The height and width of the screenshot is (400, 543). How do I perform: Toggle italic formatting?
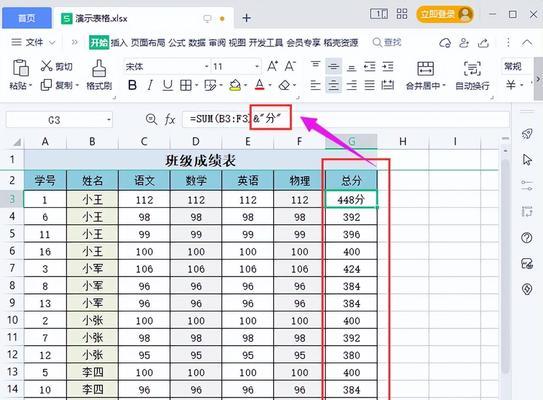(x=150, y=85)
